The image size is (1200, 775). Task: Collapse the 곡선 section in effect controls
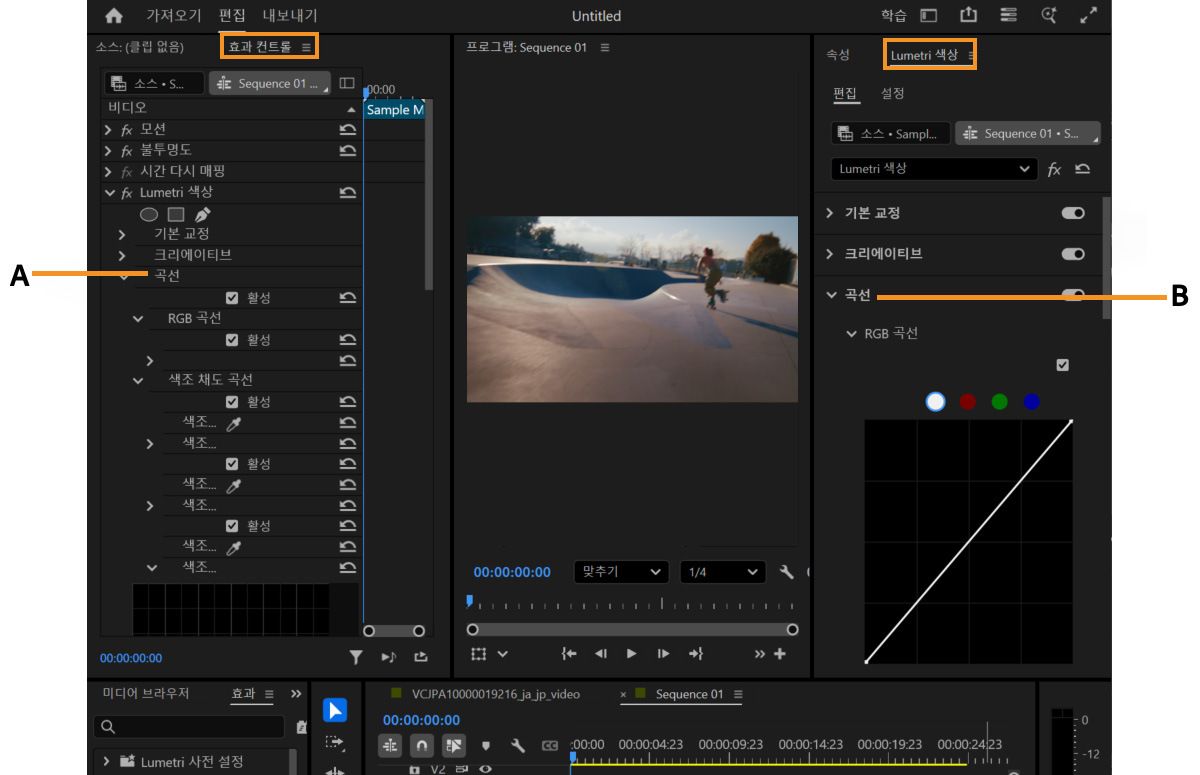[124, 276]
